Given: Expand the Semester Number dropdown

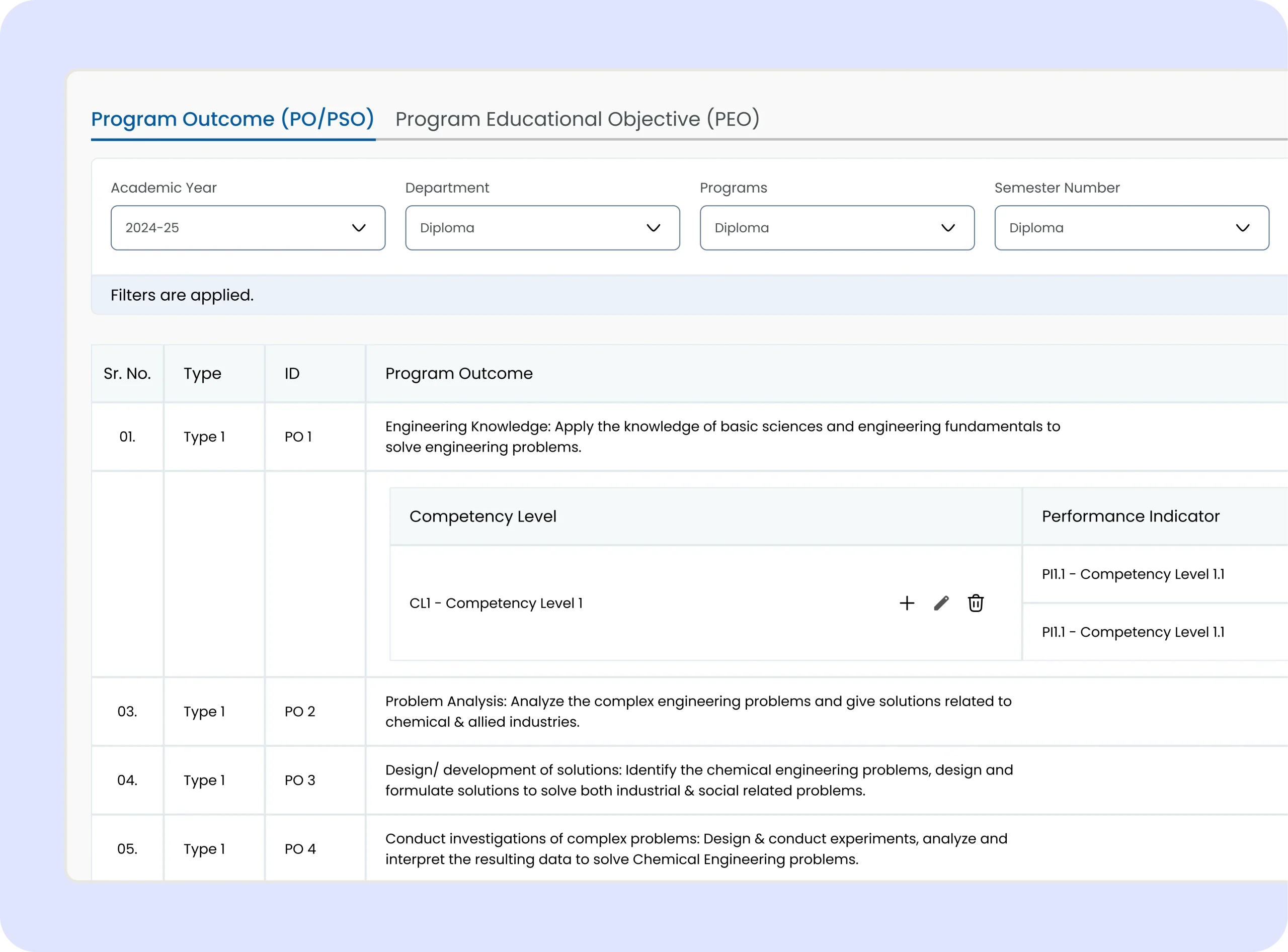Looking at the screenshot, I should [1131, 228].
